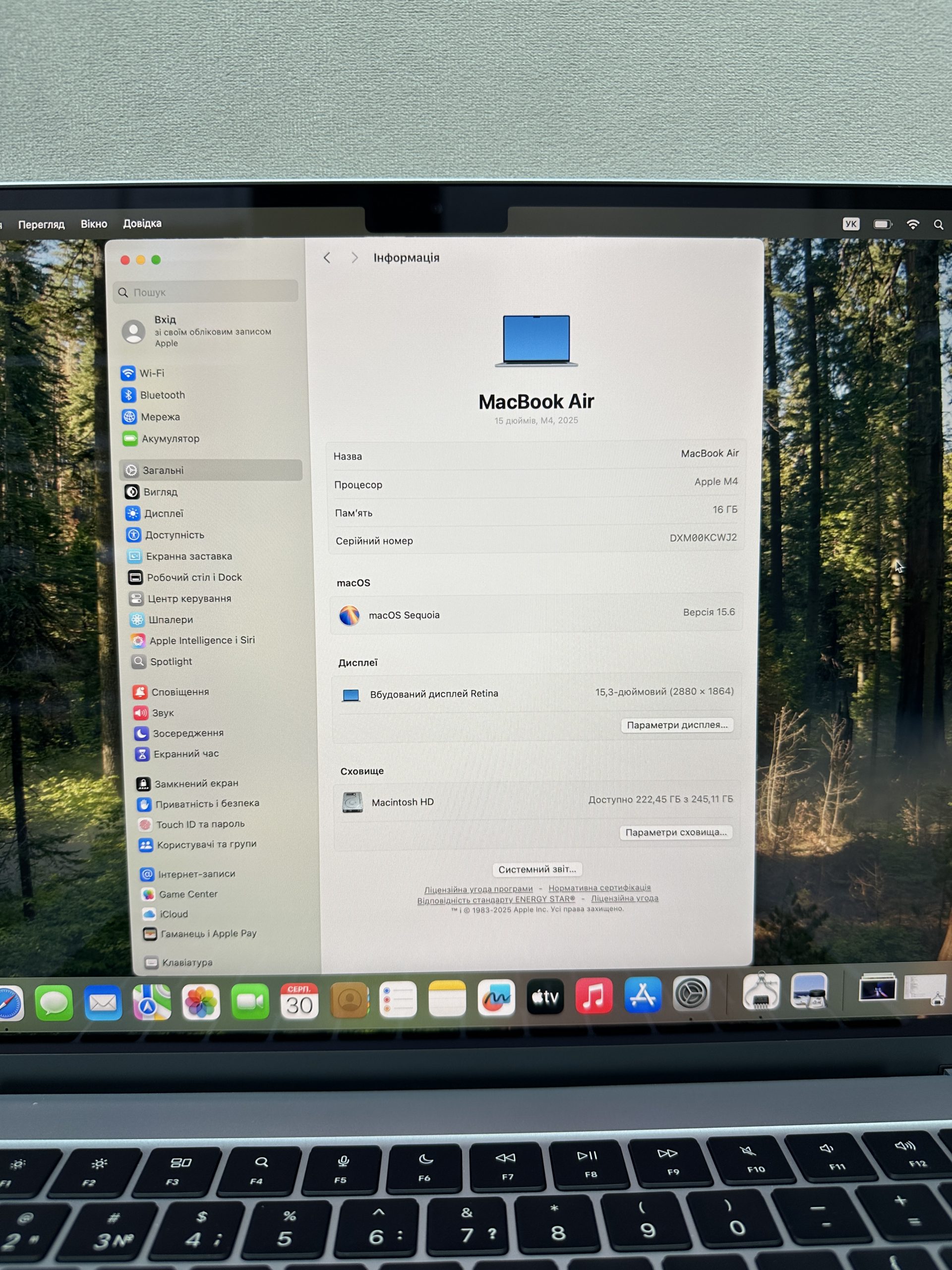The height and width of the screenshot is (1270, 952).
Task: Open Contacts from the Dock
Action: coord(350,1001)
